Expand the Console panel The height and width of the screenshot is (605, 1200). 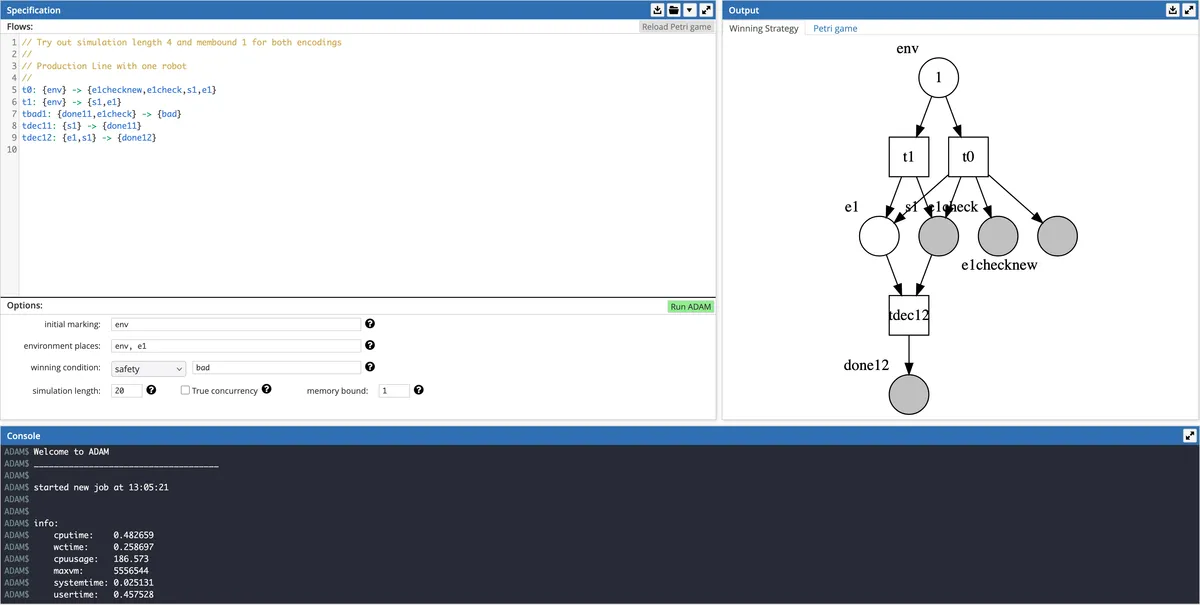1188,435
